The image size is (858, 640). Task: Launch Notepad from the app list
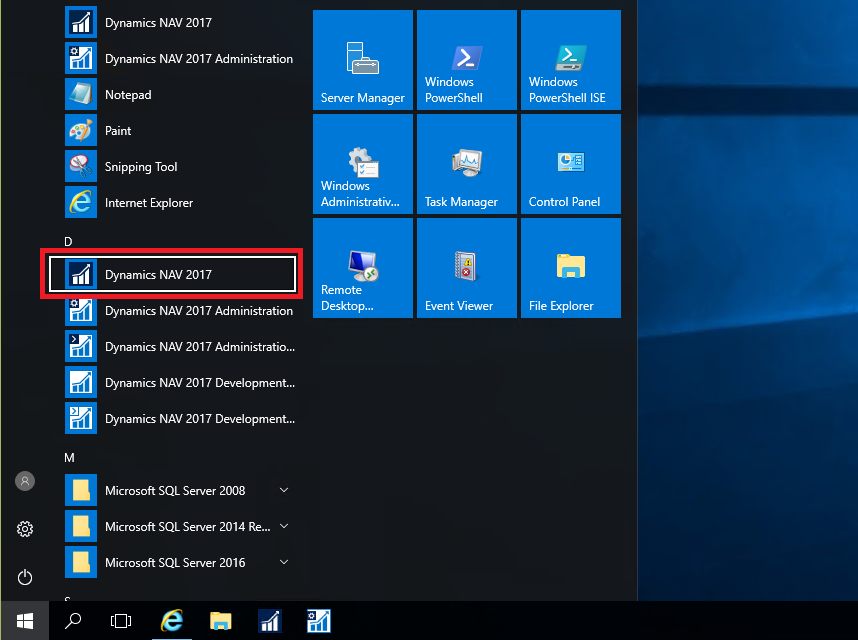coord(179,95)
